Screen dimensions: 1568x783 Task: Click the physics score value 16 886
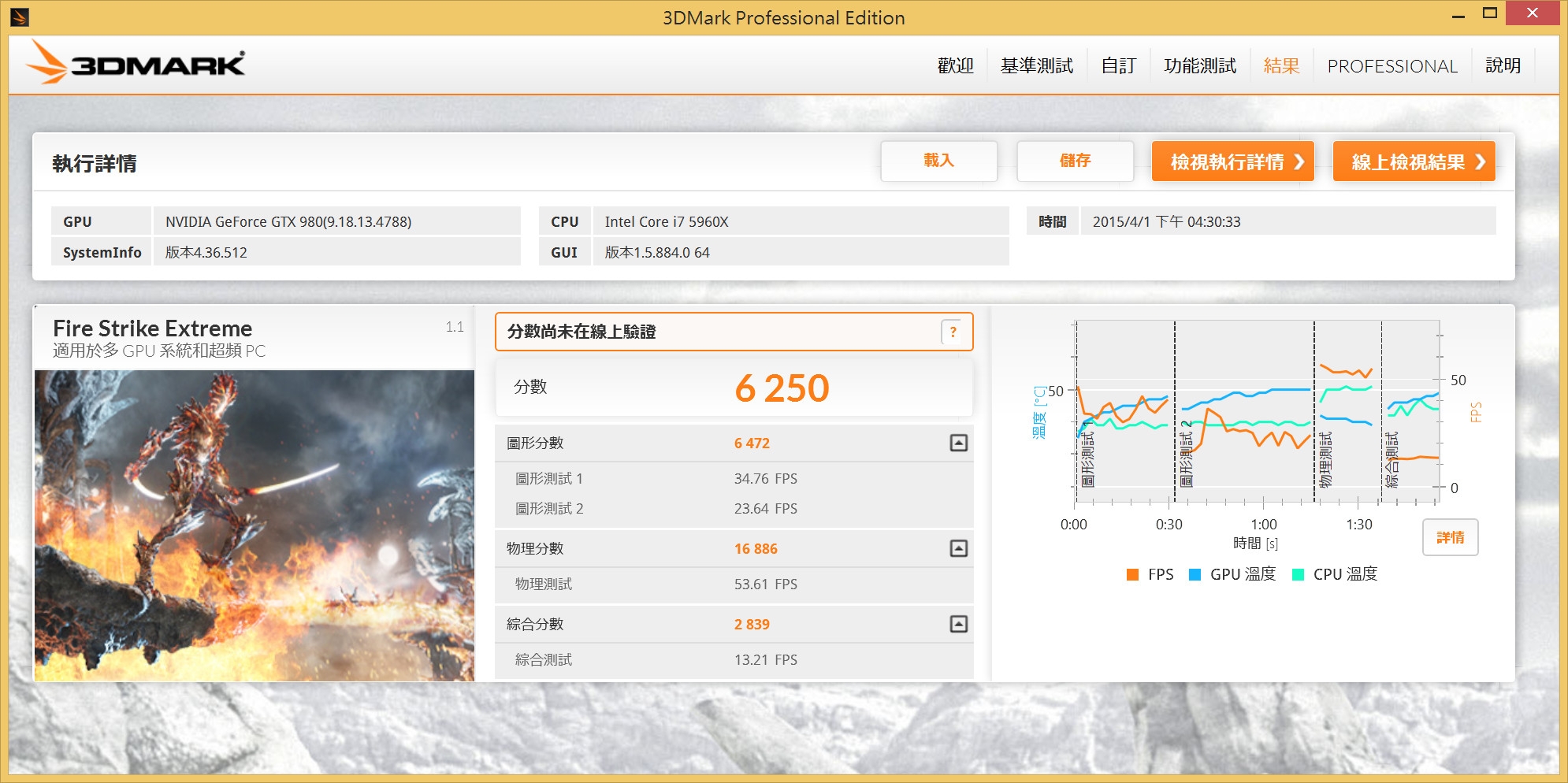pos(756,548)
